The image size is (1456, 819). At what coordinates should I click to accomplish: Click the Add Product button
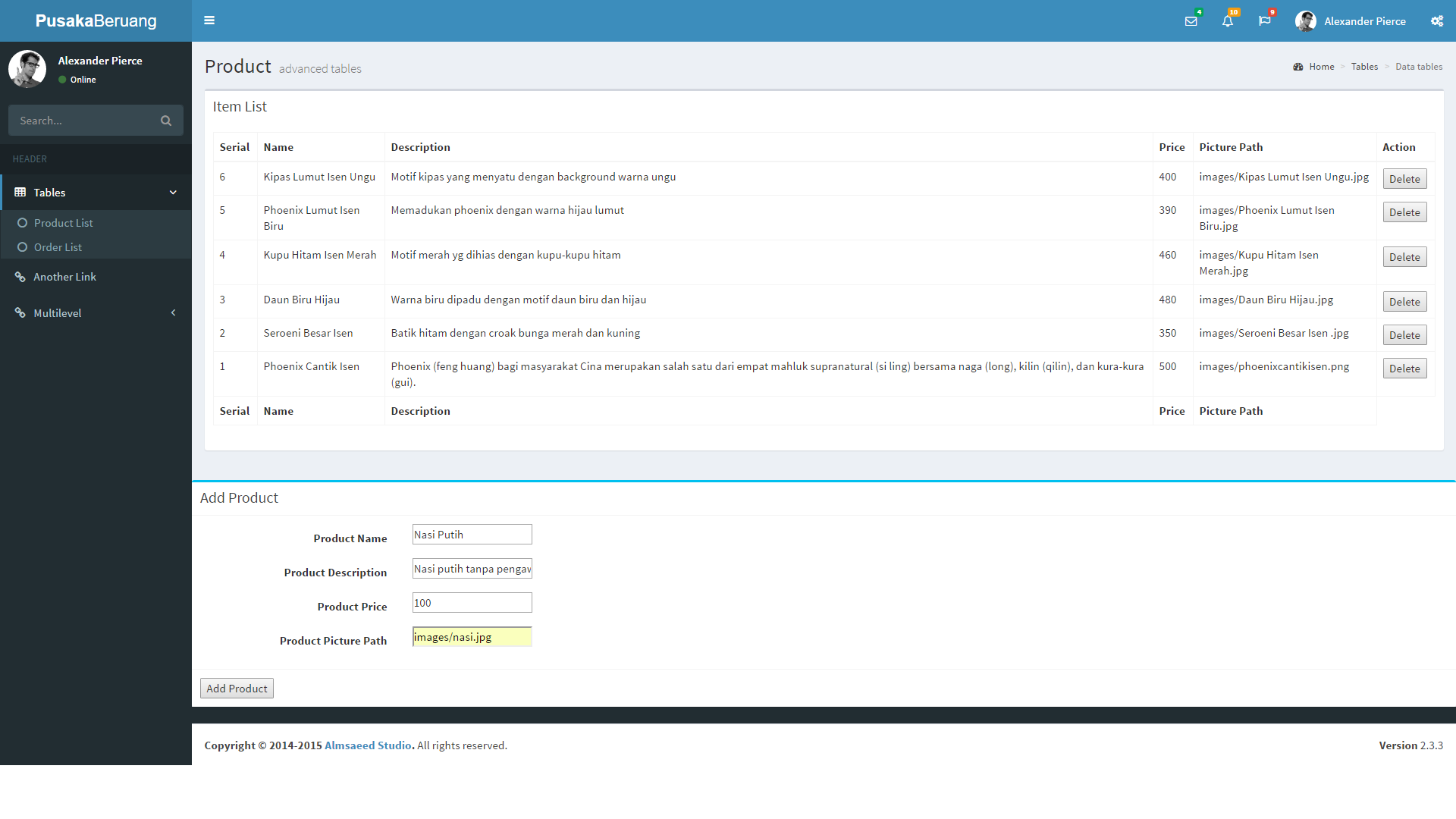click(237, 689)
